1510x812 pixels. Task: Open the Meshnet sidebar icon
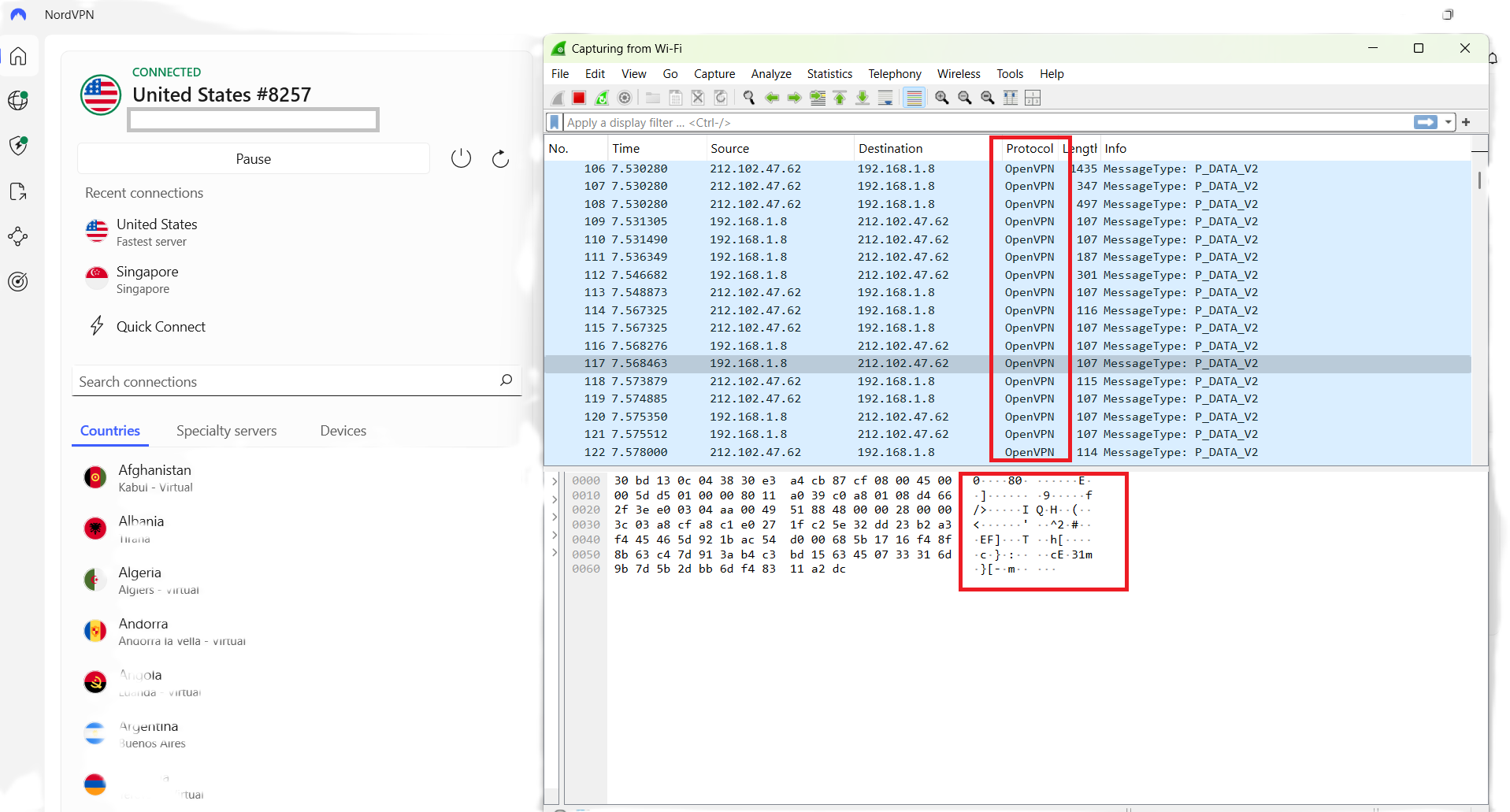click(x=18, y=236)
